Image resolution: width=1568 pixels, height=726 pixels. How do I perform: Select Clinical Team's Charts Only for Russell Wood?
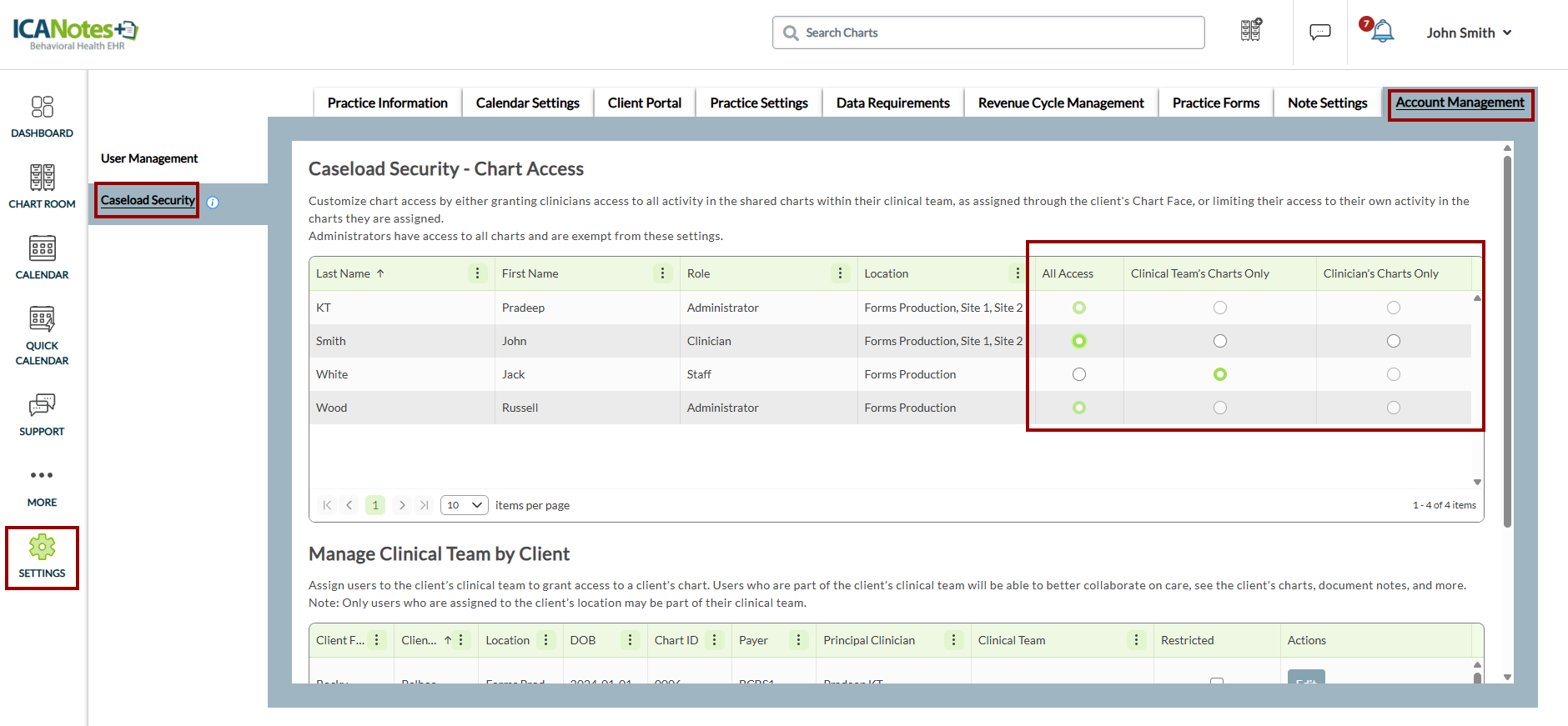coord(1220,408)
